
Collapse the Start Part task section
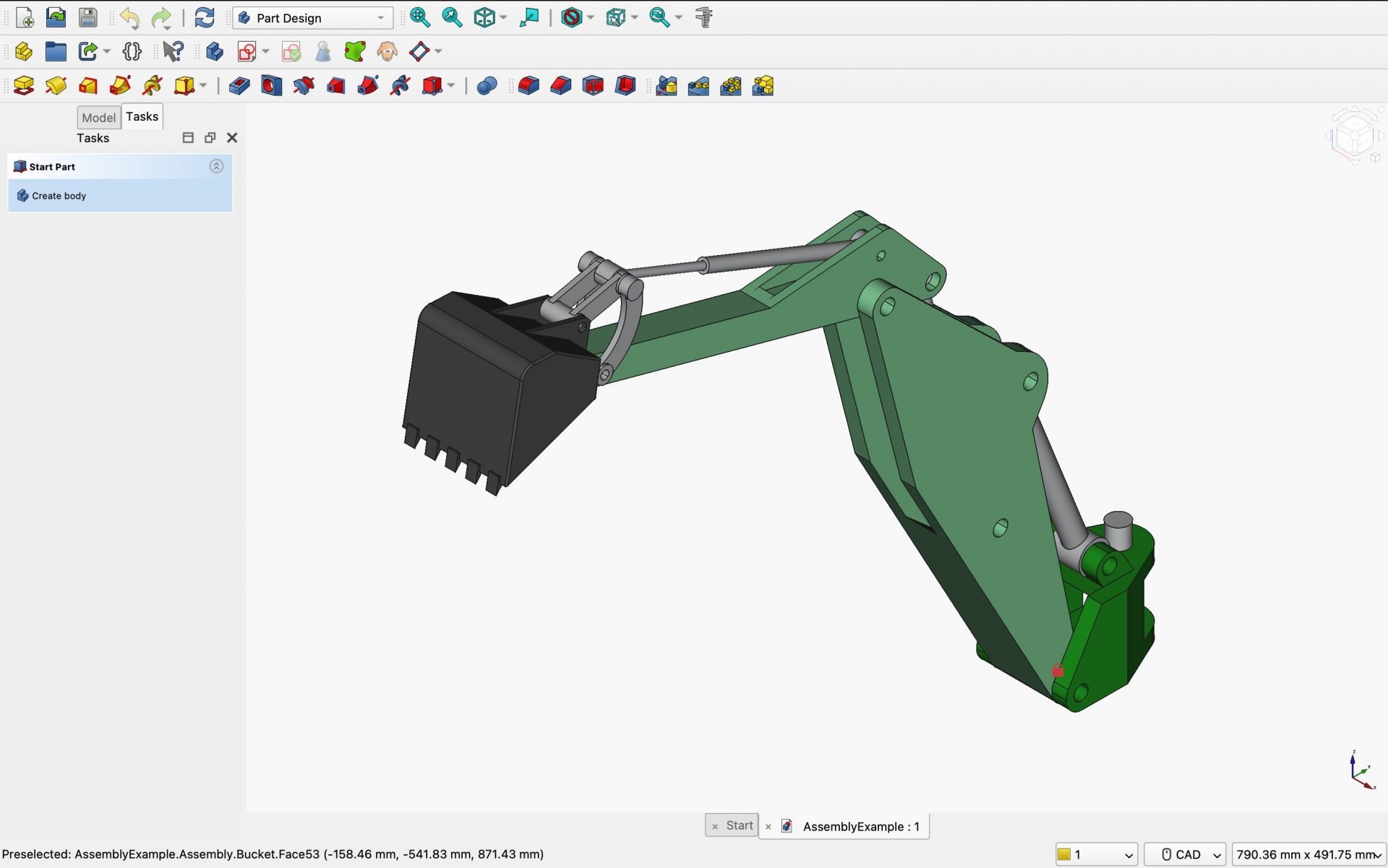tap(217, 166)
